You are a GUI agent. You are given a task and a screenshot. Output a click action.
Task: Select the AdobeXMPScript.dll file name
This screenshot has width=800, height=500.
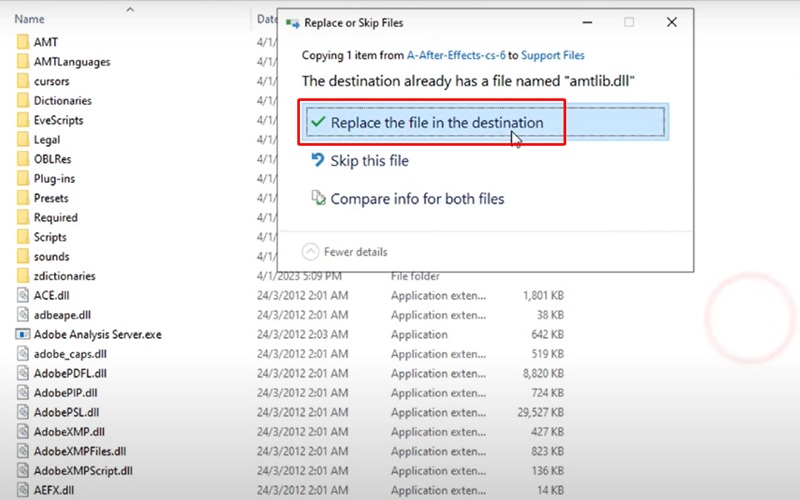pyautogui.click(x=83, y=471)
